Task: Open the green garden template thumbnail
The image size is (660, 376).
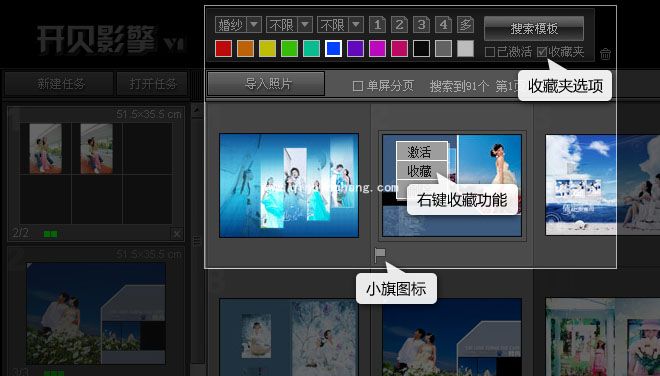Action: pos(602,337)
